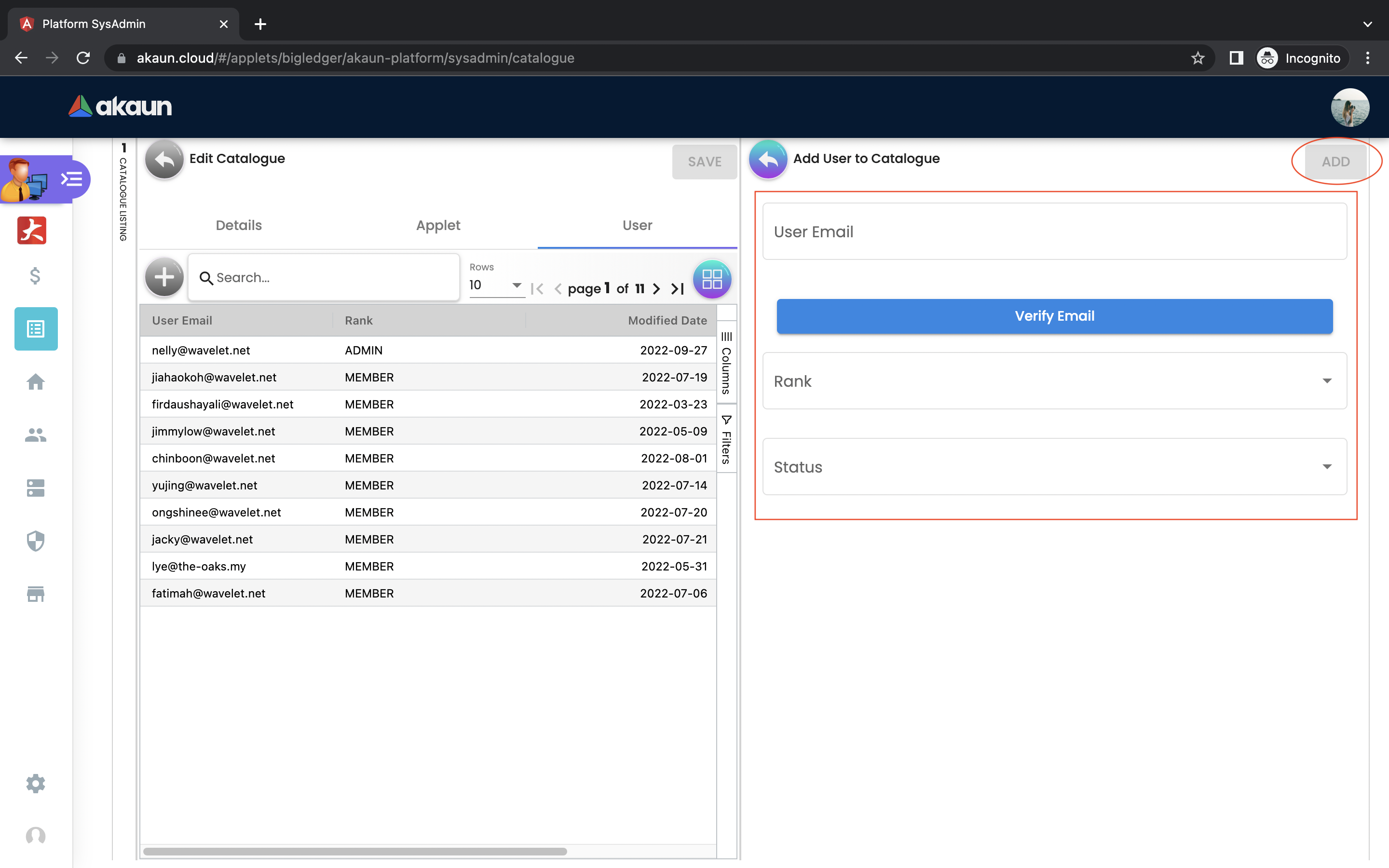This screenshot has height=868, width=1389.
Task: Open the settings gear in sidebar
Action: click(36, 784)
